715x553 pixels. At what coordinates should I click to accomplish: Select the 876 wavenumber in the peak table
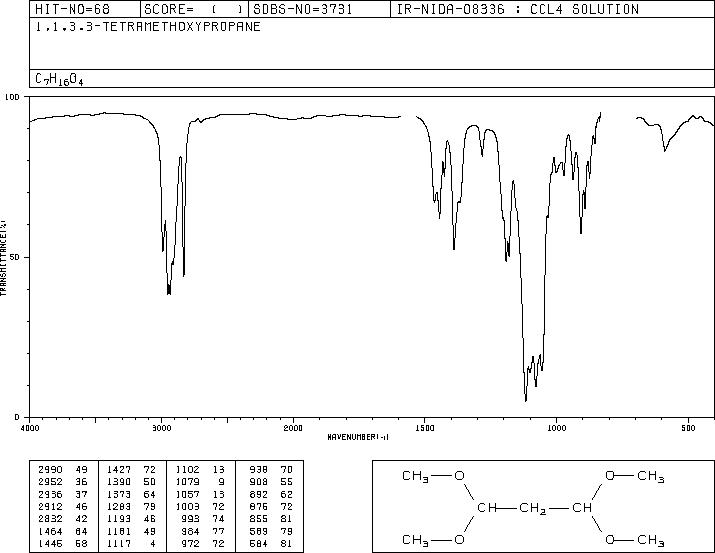click(259, 506)
